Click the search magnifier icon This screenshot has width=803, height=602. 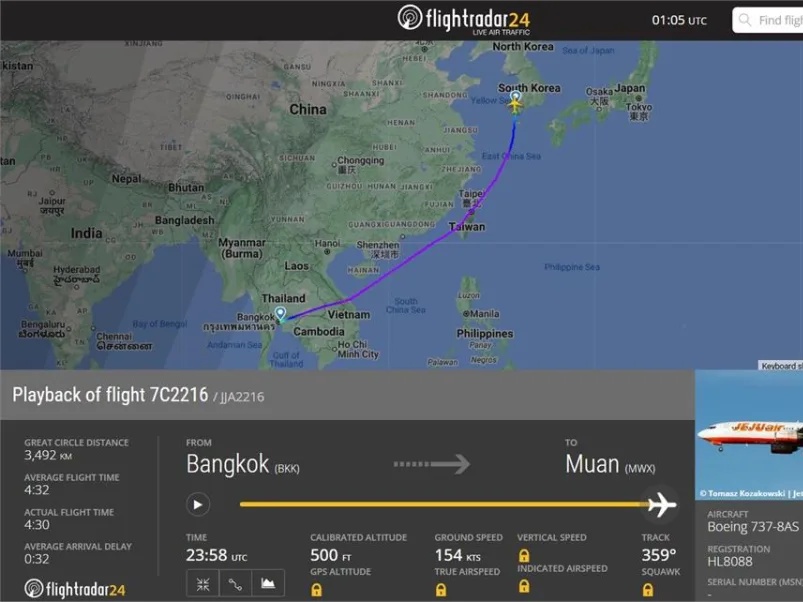(745, 20)
